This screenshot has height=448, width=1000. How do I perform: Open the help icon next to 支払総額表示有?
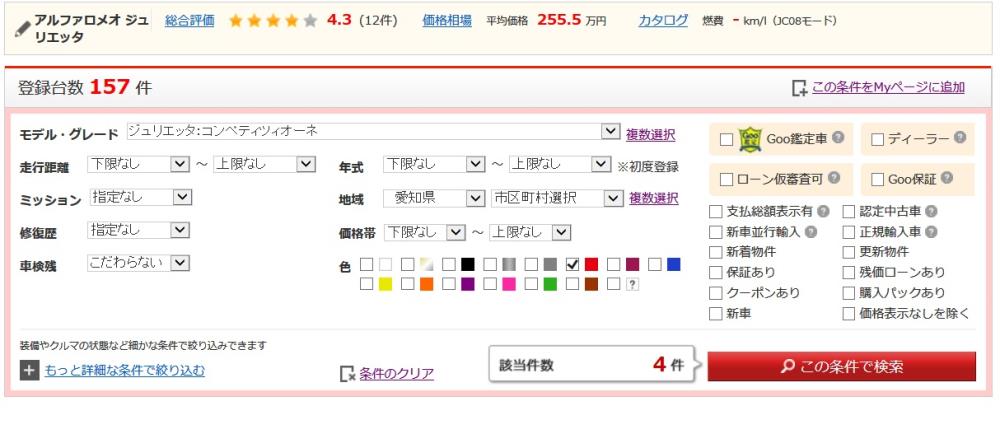(823, 211)
